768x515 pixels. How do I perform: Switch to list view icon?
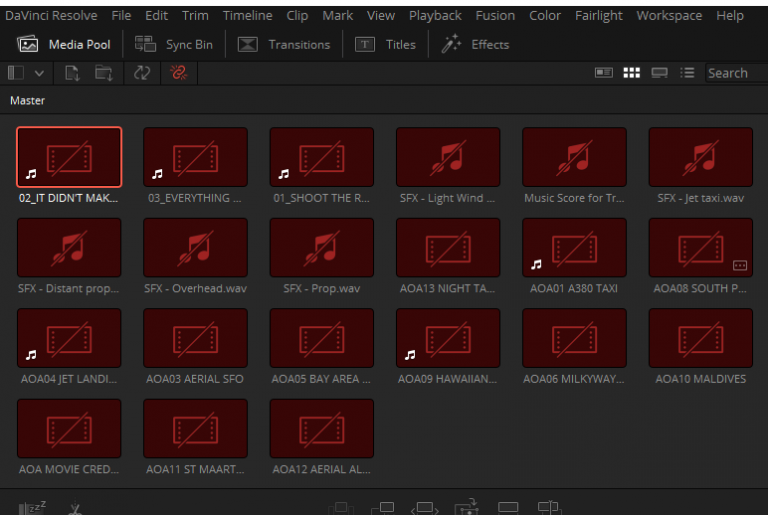coord(687,73)
